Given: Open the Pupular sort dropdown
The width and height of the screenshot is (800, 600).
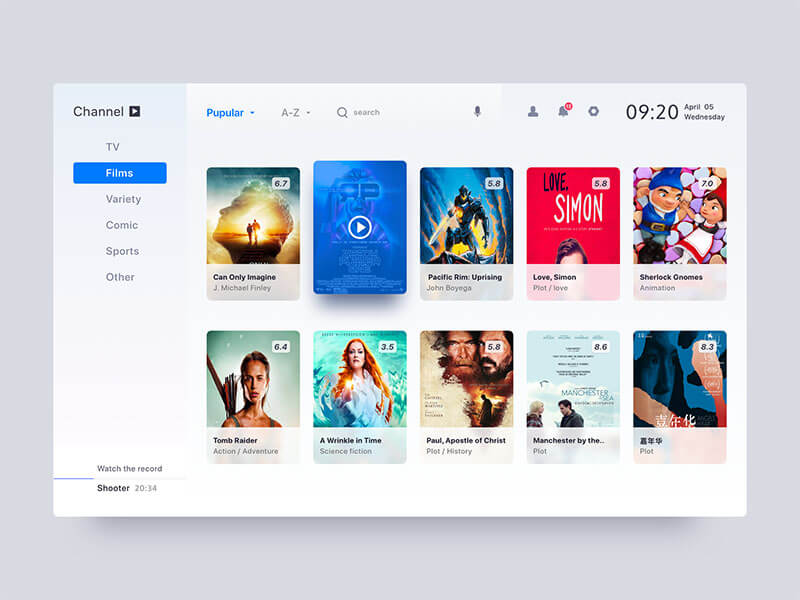Looking at the screenshot, I should pyautogui.click(x=230, y=113).
